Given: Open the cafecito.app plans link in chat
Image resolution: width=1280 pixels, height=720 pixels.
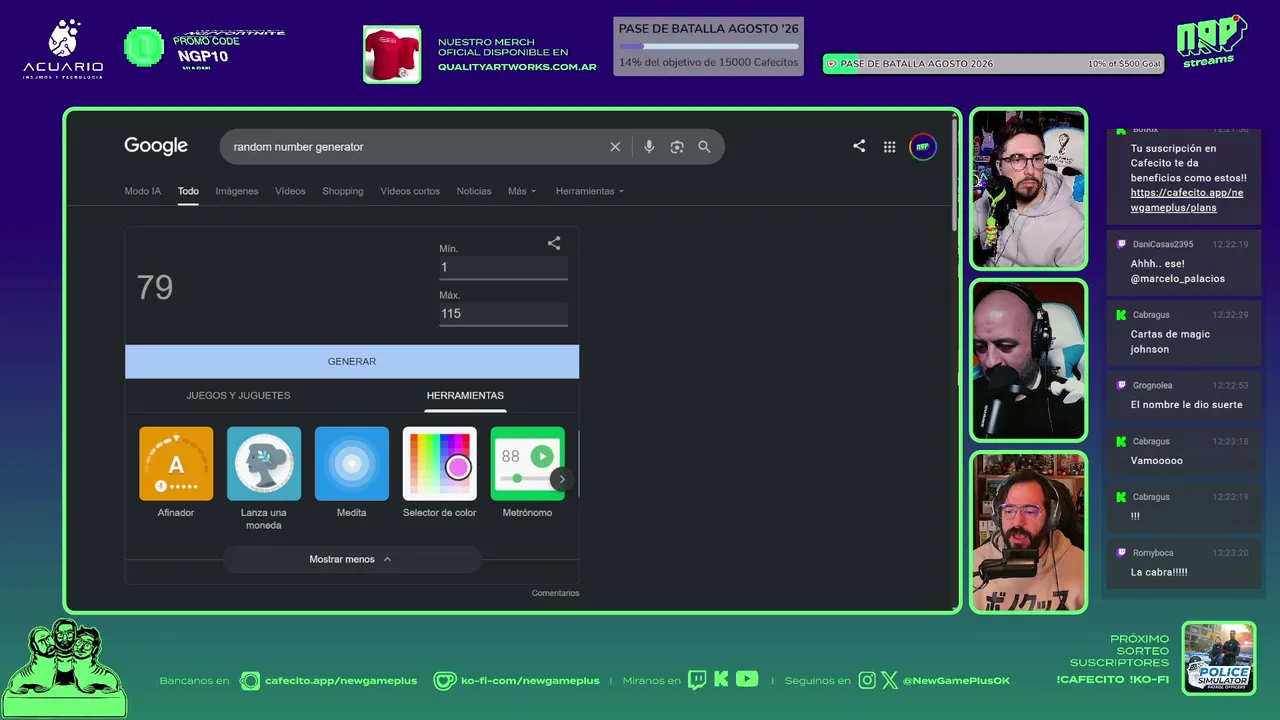Looking at the screenshot, I should coord(1187,200).
